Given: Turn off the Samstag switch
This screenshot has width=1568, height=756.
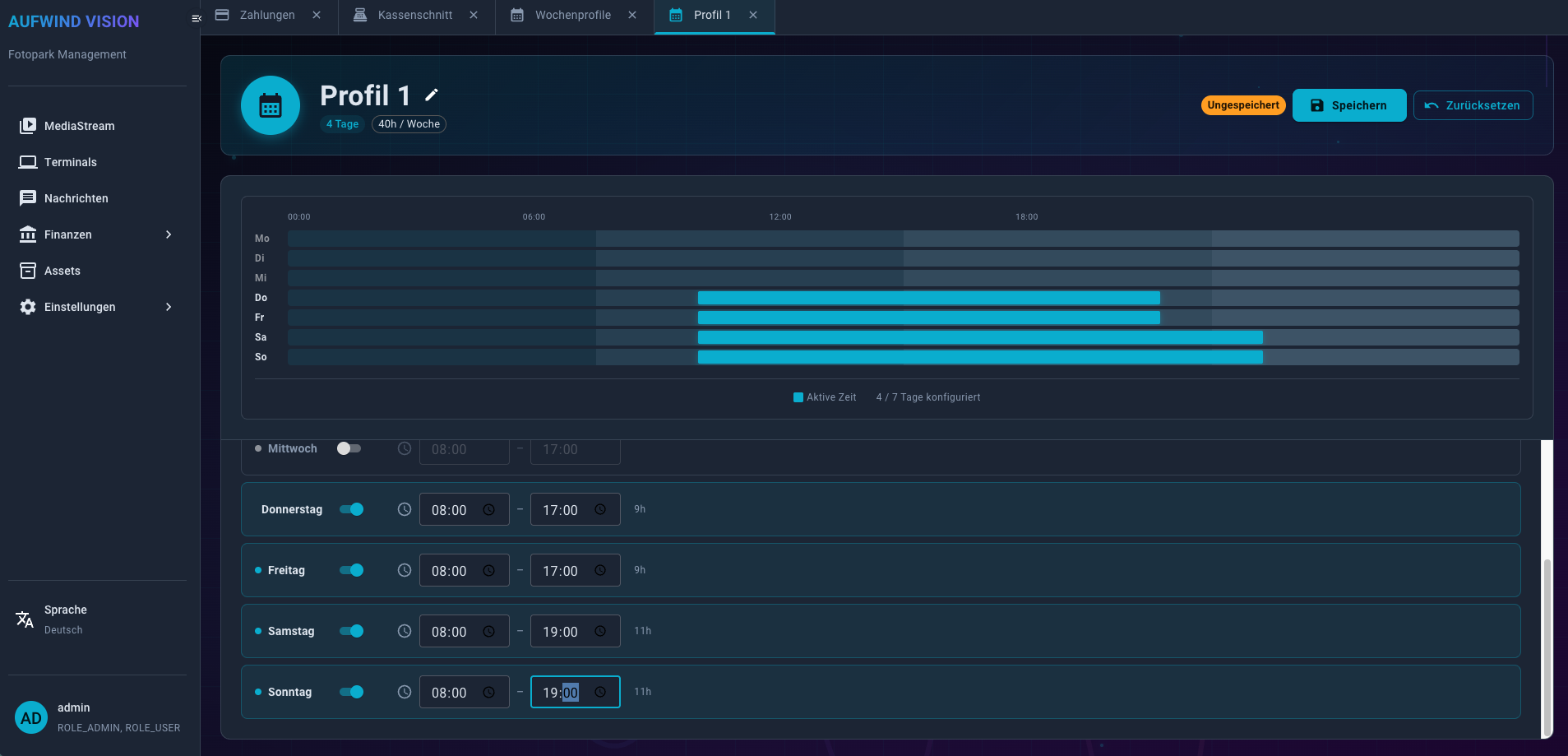Looking at the screenshot, I should [352, 631].
